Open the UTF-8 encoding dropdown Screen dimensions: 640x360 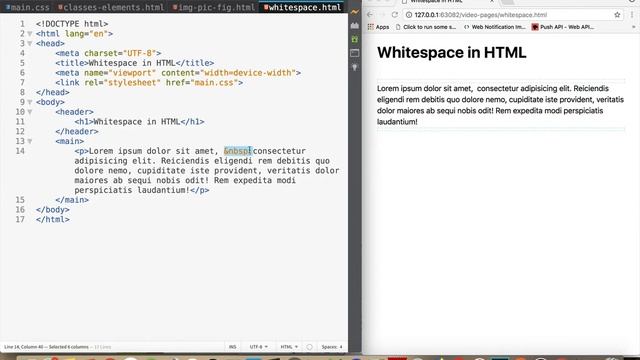tap(259, 347)
